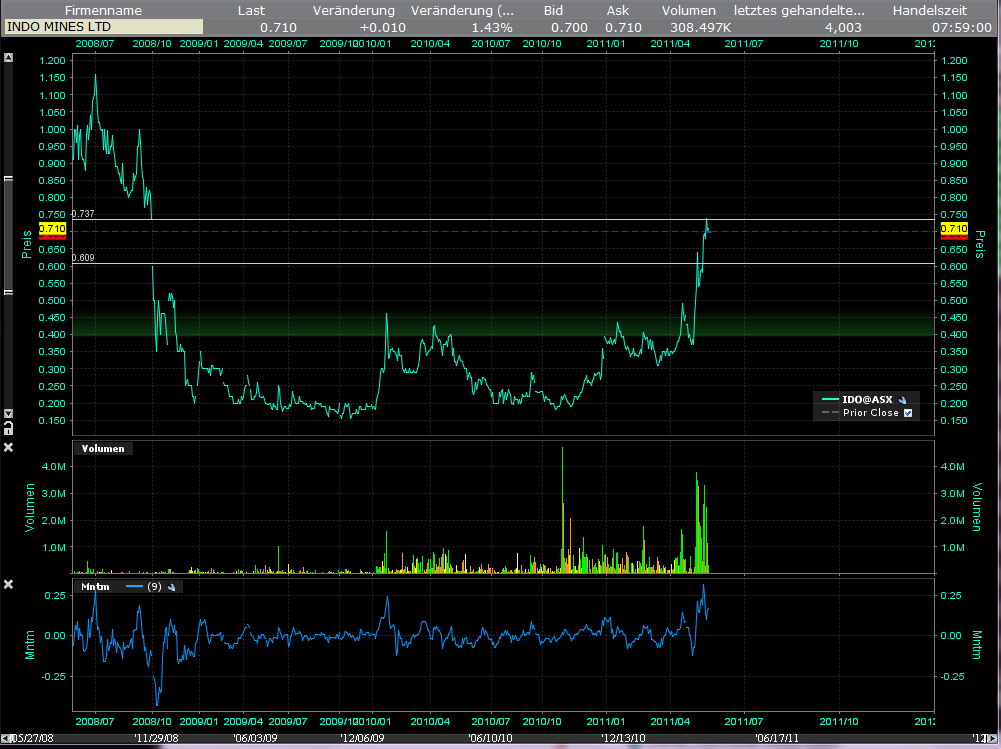
Task: Click the yellow 0.710 price label on the left axis
Action: click(x=52, y=229)
